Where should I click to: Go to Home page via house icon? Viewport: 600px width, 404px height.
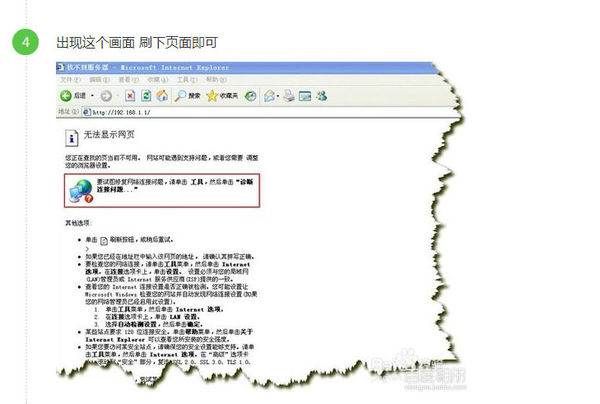[x=162, y=96]
